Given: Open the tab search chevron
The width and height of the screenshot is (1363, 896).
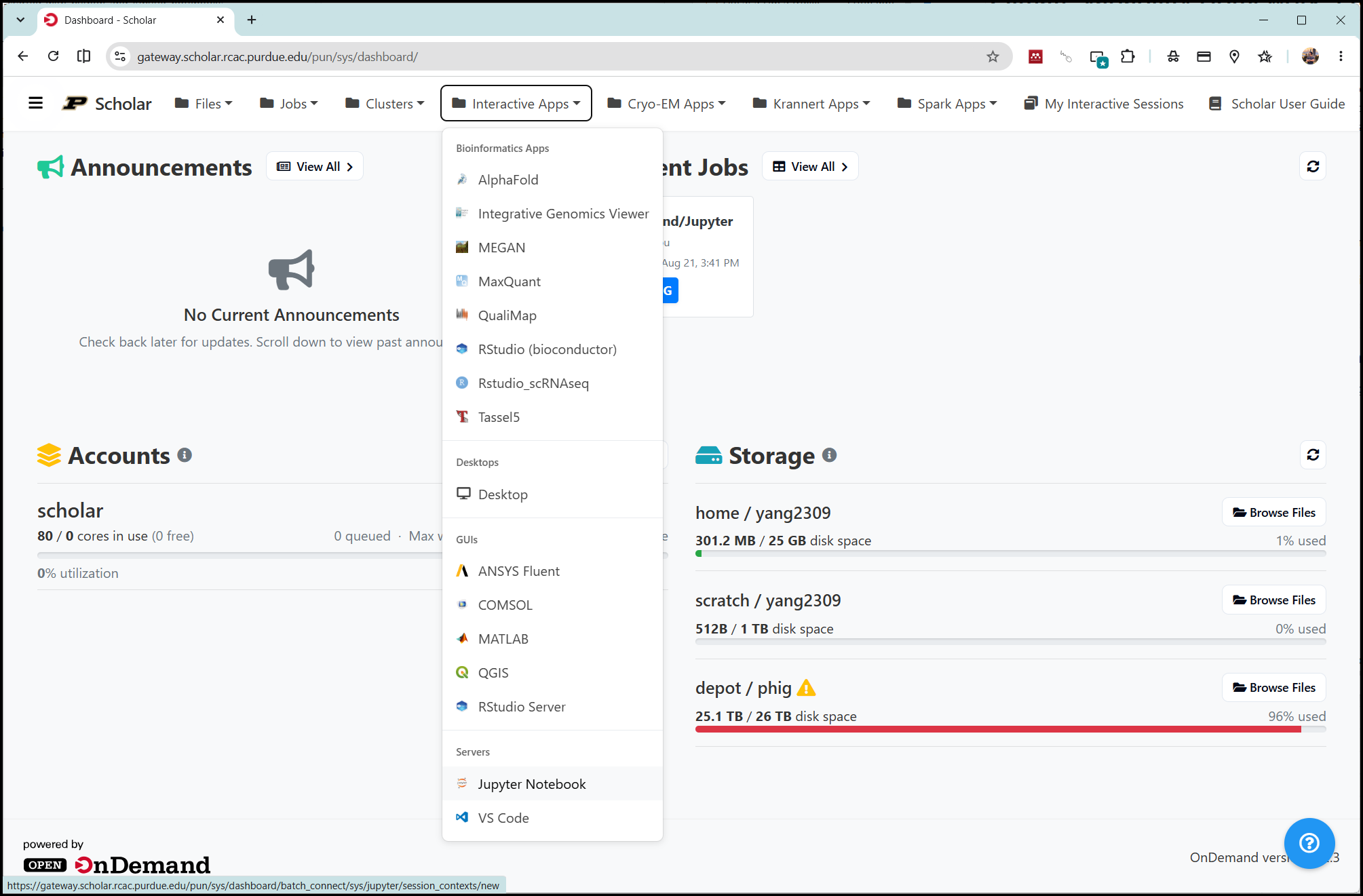Looking at the screenshot, I should click(20, 20).
